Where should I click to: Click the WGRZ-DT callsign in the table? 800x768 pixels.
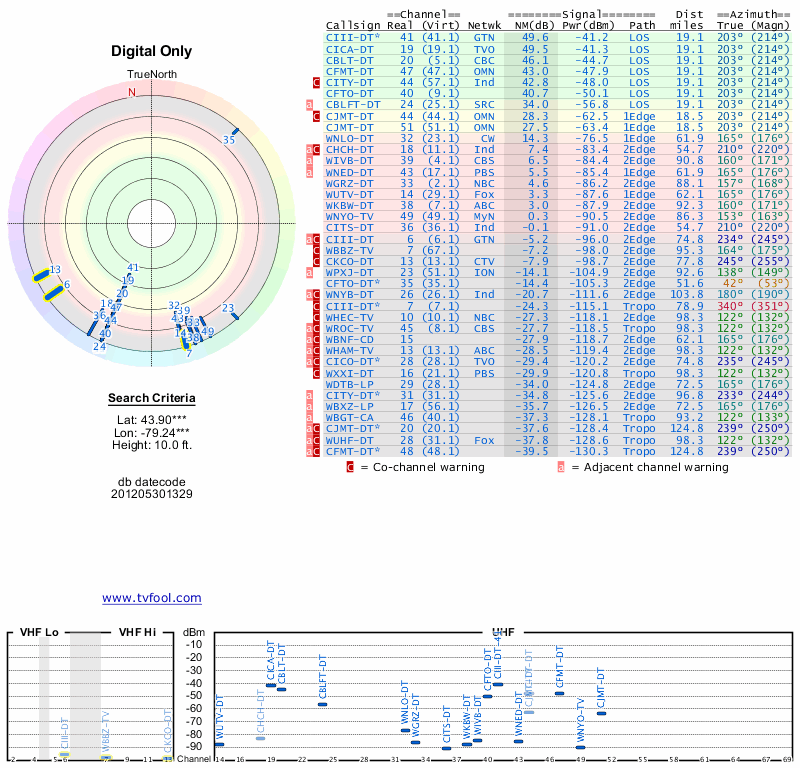[x=350, y=183]
